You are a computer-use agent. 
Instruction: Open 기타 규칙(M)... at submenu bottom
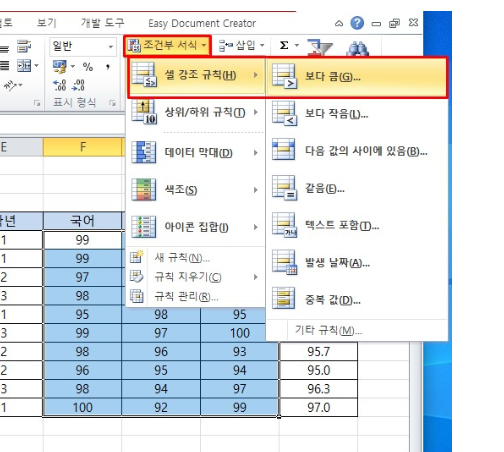tap(357, 331)
